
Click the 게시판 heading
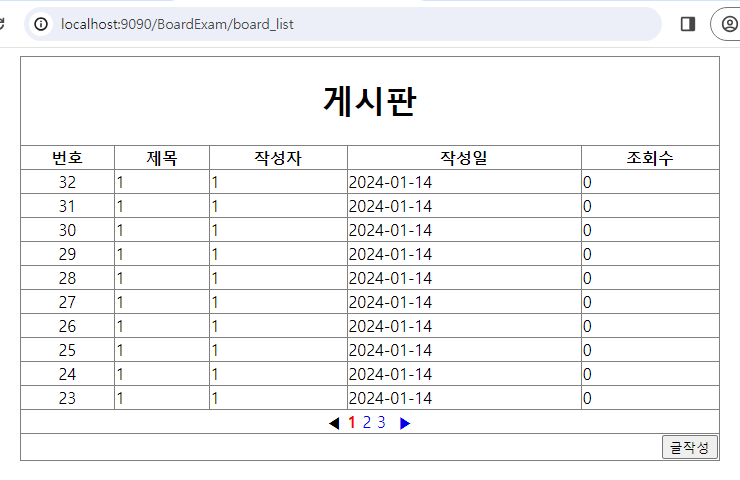point(370,101)
